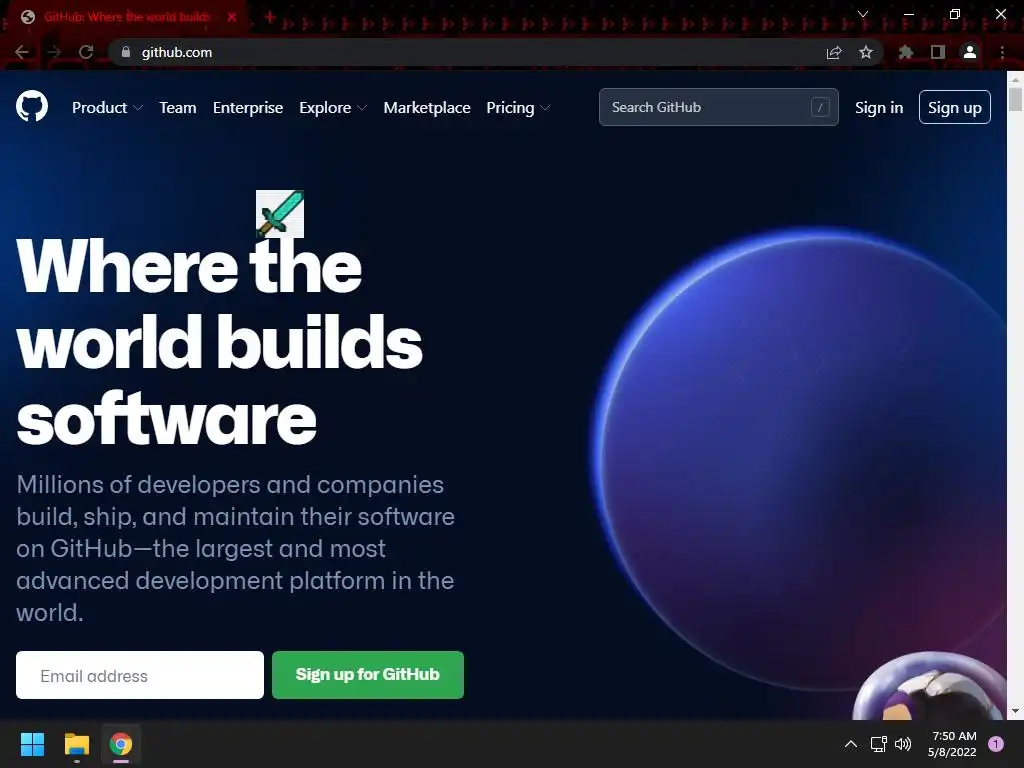
Task: Click the Chrome taskbar icon
Action: 121,744
